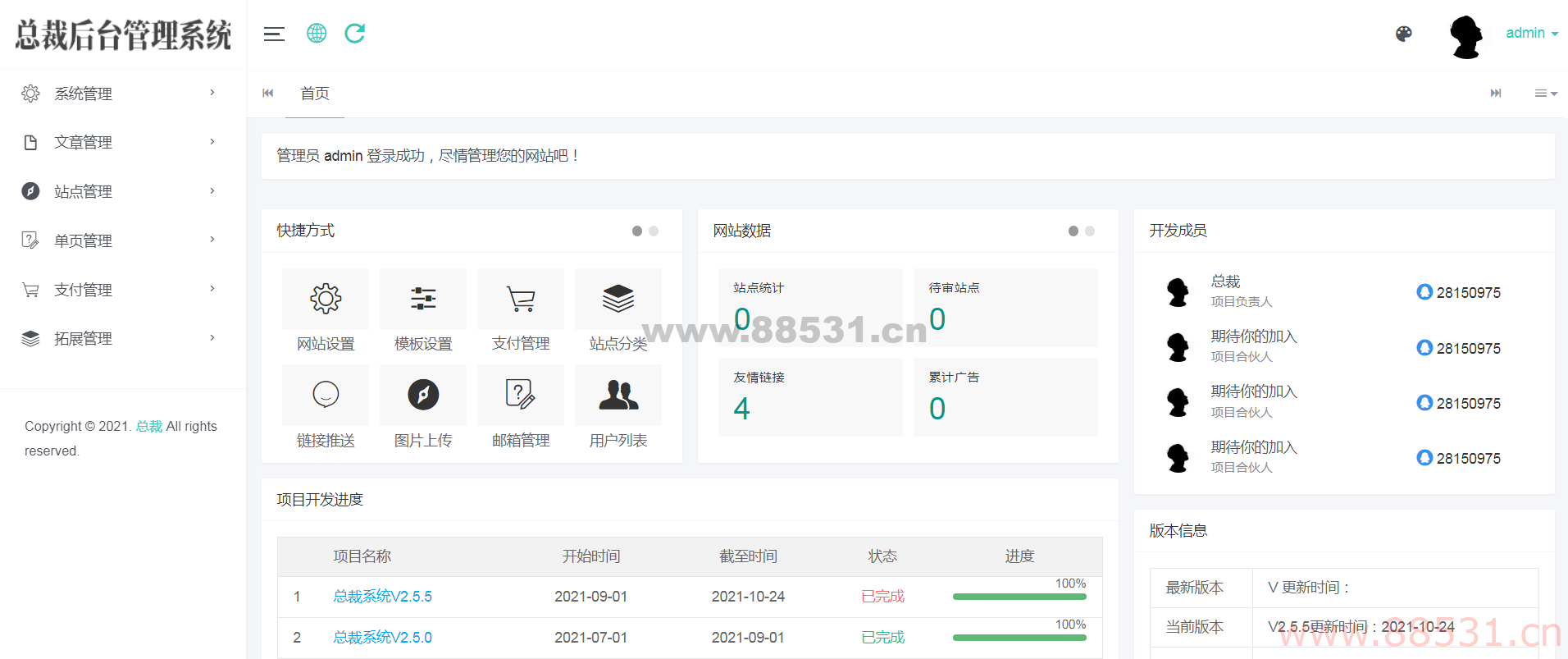Click the green refresh icon
Viewport: 1568px width, 659px height.
[355, 34]
